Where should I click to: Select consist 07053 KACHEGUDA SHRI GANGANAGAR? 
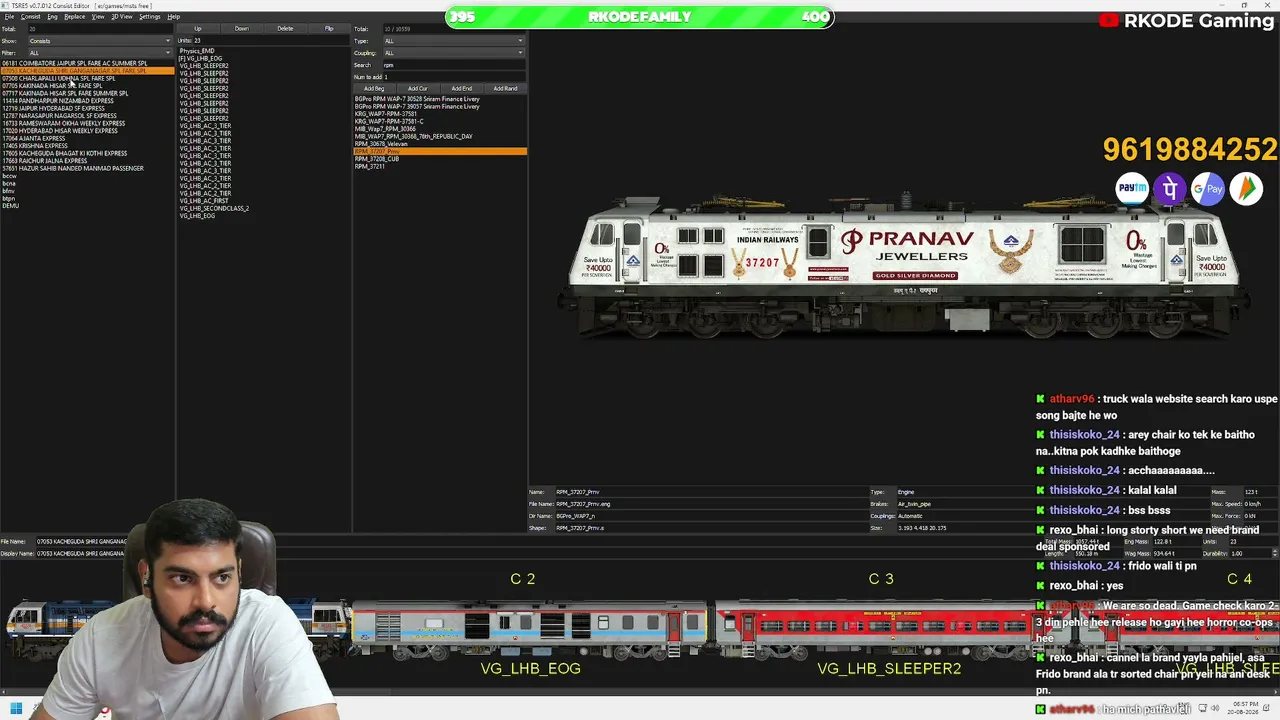tap(87, 71)
